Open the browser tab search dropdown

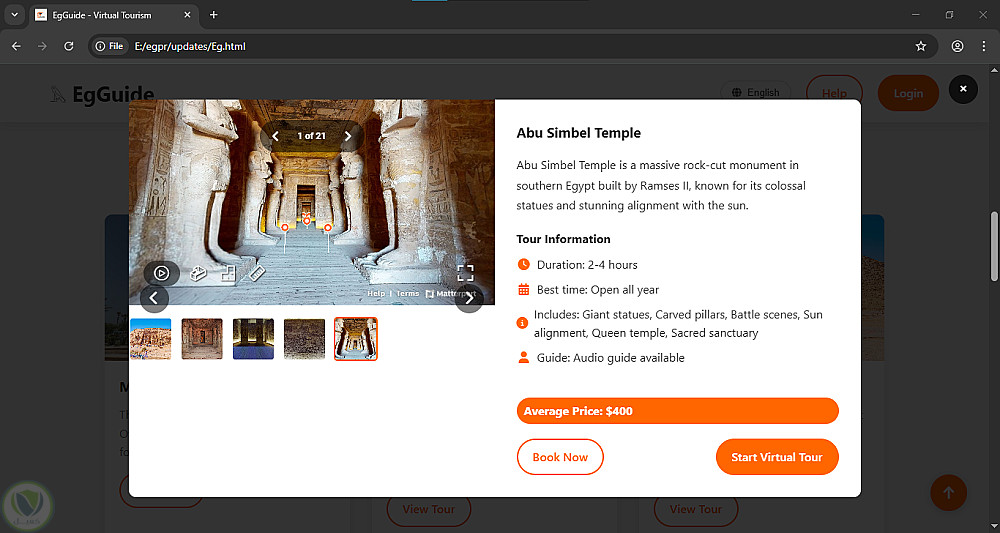[x=14, y=15]
